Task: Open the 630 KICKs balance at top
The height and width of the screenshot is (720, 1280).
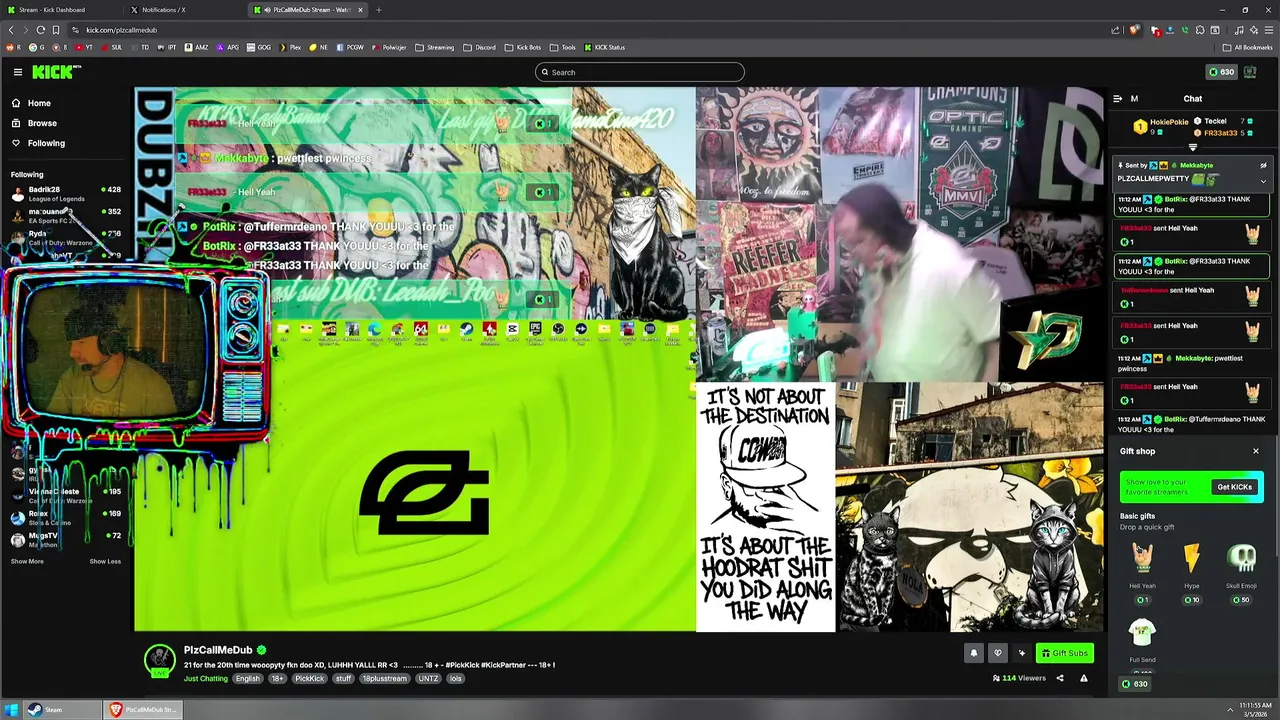Action: [1222, 72]
